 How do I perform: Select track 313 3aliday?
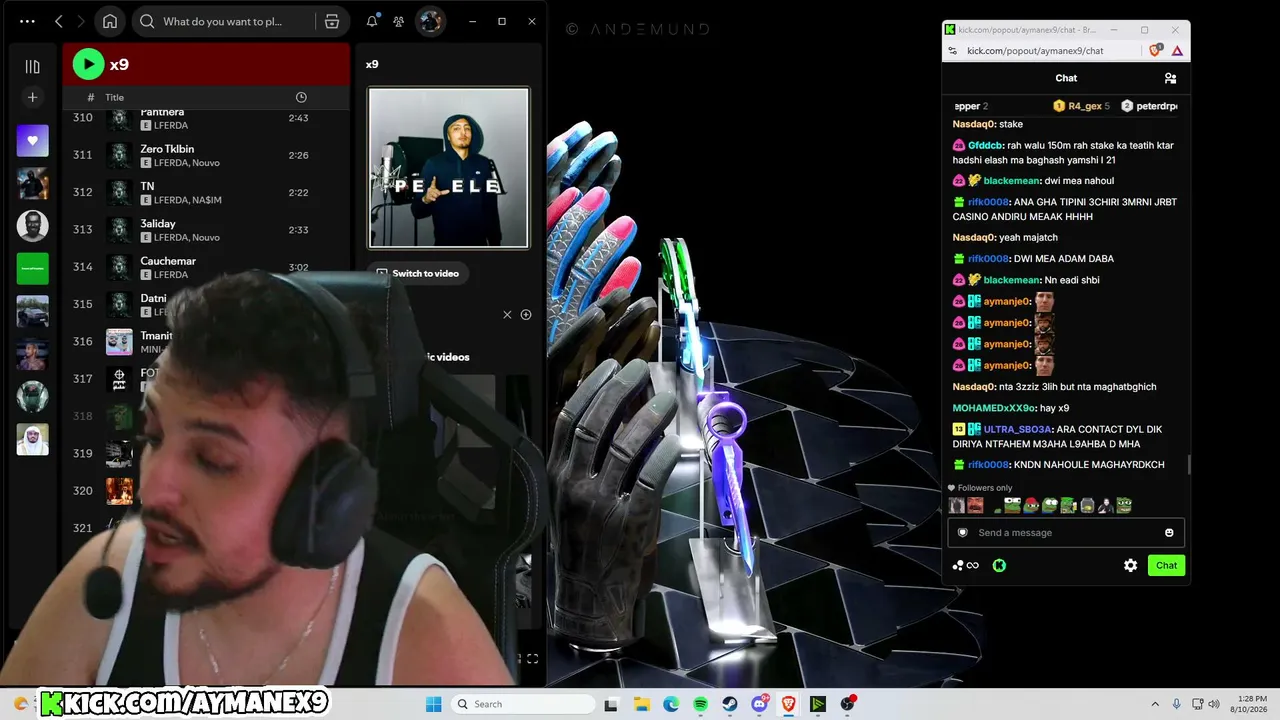tap(205, 229)
